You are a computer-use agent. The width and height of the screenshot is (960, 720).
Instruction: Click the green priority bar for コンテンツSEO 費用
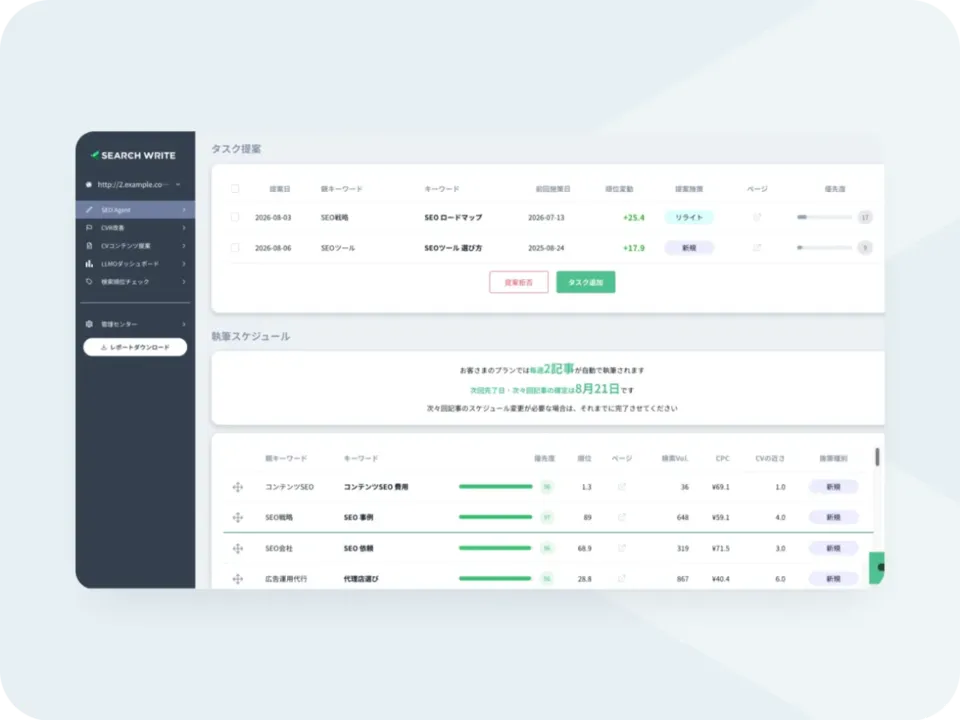click(495, 487)
